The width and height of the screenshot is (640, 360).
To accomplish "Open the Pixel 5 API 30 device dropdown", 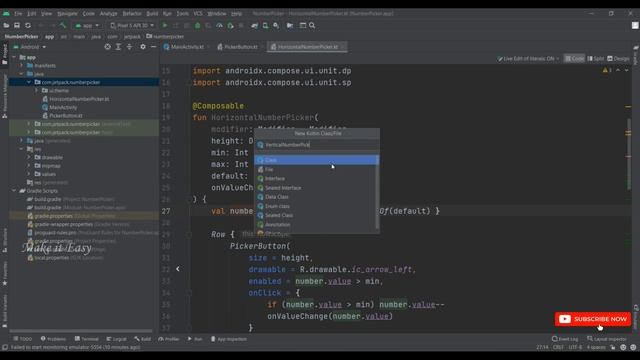I will (132, 25).
